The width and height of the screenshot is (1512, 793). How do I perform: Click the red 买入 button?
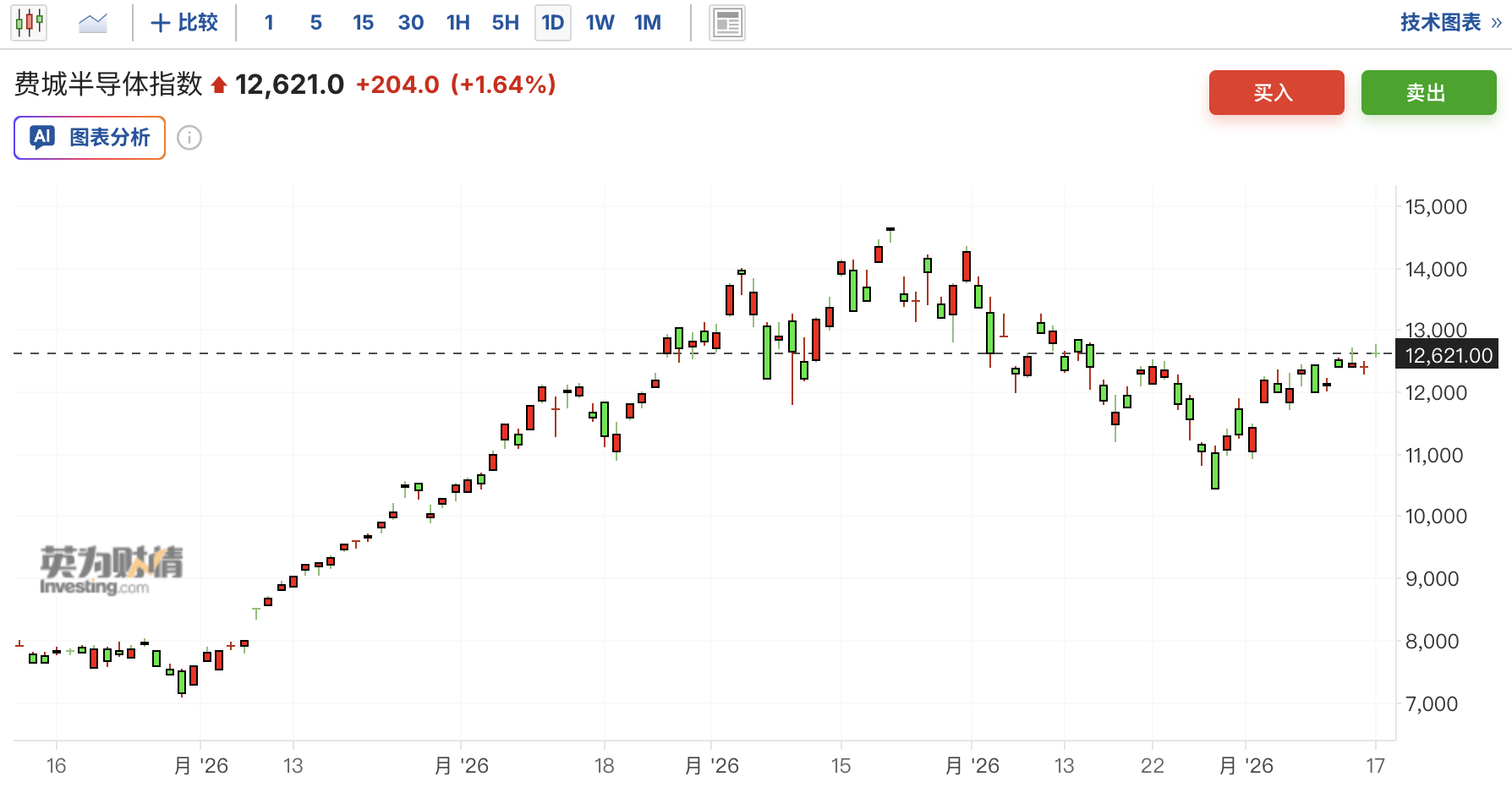point(1277,92)
